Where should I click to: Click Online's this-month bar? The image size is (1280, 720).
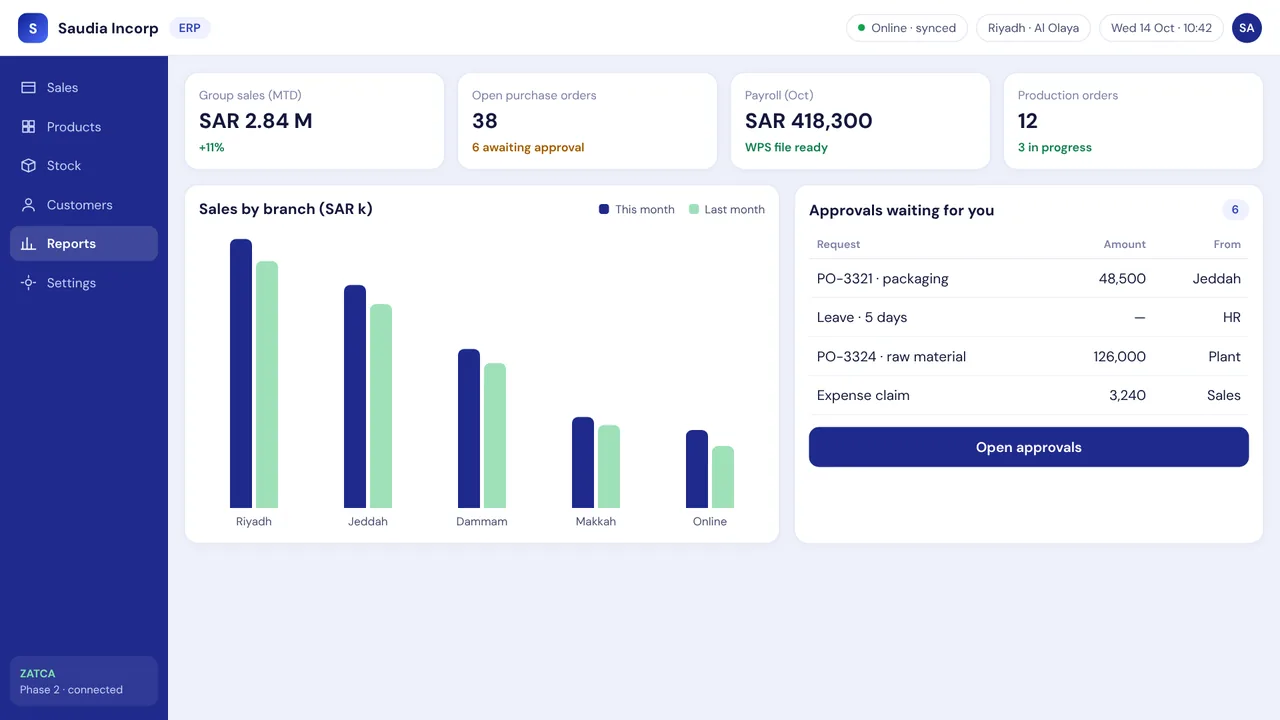click(x=697, y=469)
